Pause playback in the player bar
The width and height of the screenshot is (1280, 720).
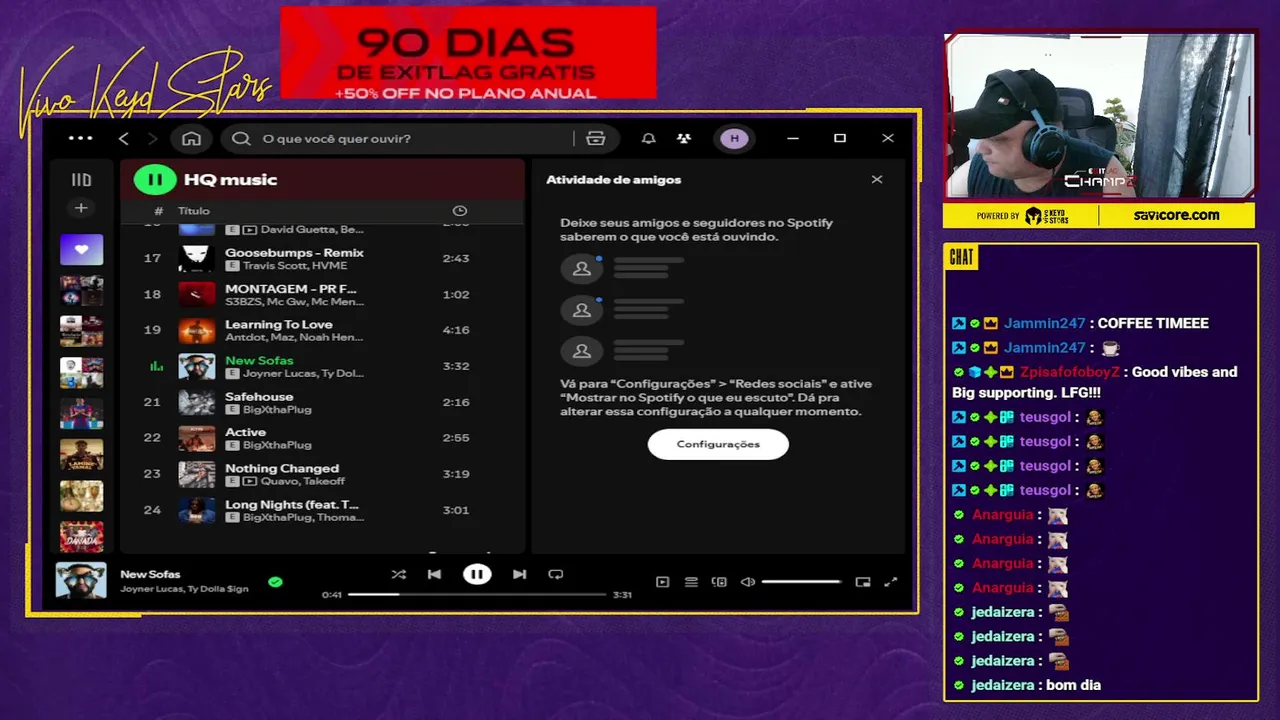click(x=477, y=574)
